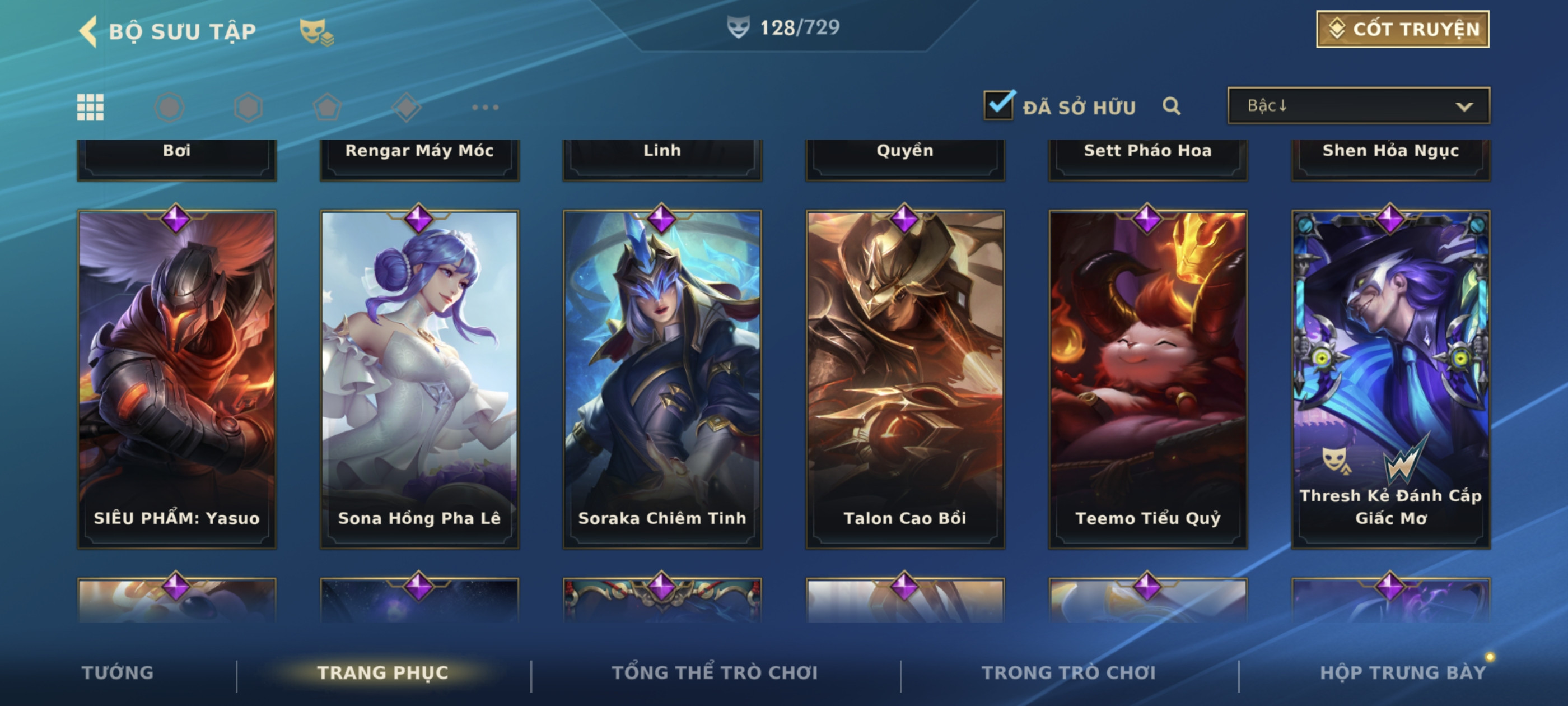
Task: Untick the Đã Sở Hữu checkbox
Action: (x=999, y=105)
